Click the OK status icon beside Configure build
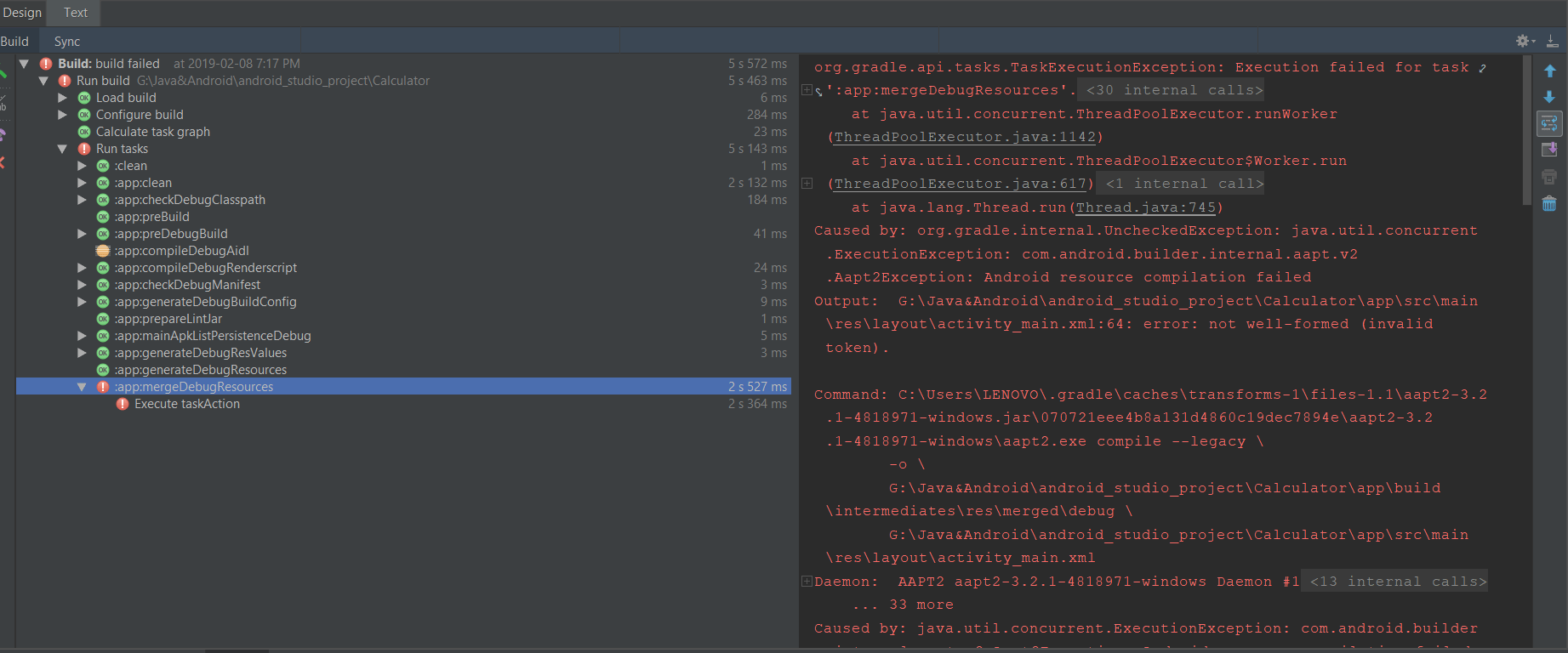 84,115
